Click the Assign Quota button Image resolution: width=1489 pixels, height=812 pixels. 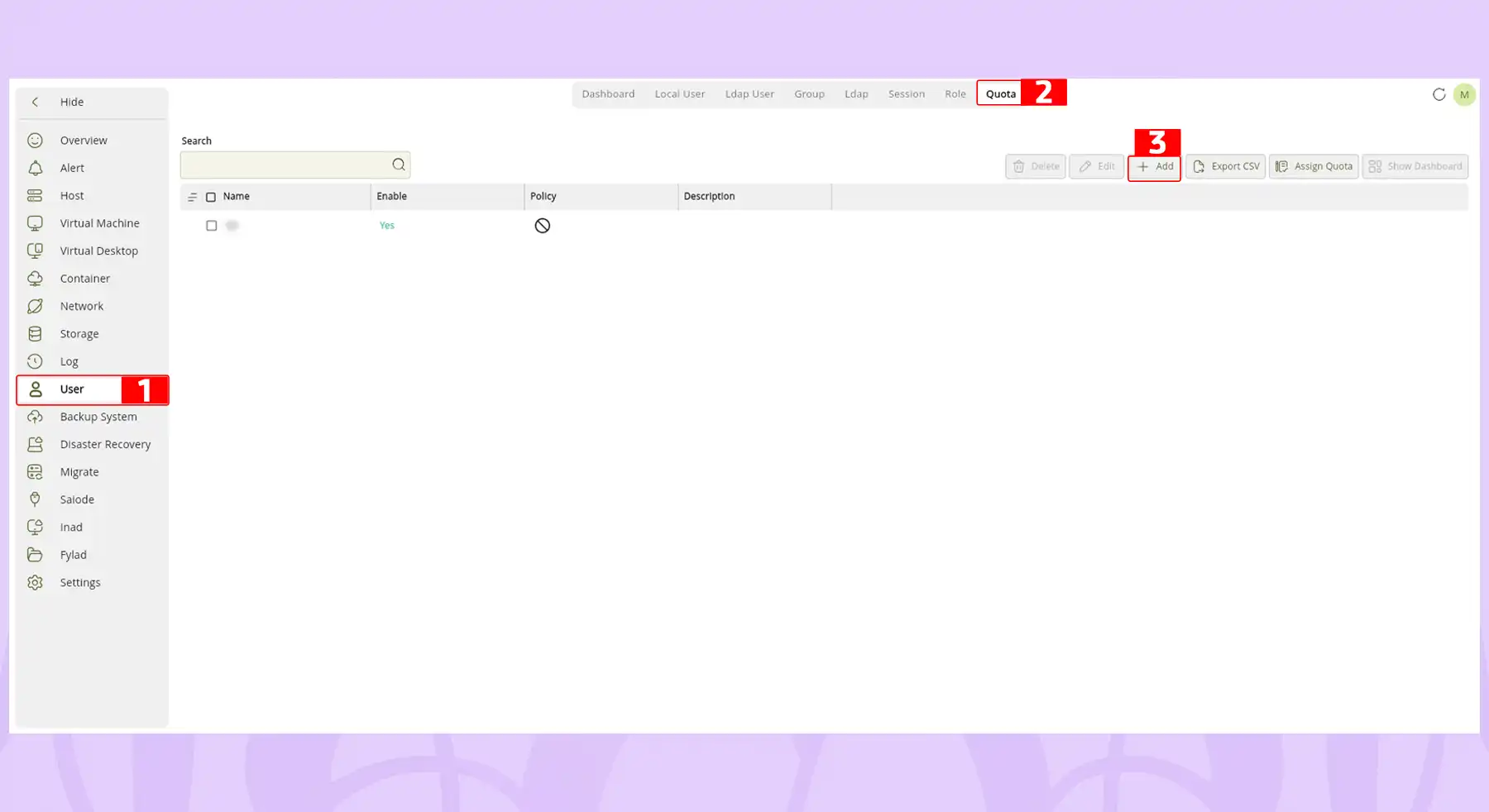point(1313,166)
